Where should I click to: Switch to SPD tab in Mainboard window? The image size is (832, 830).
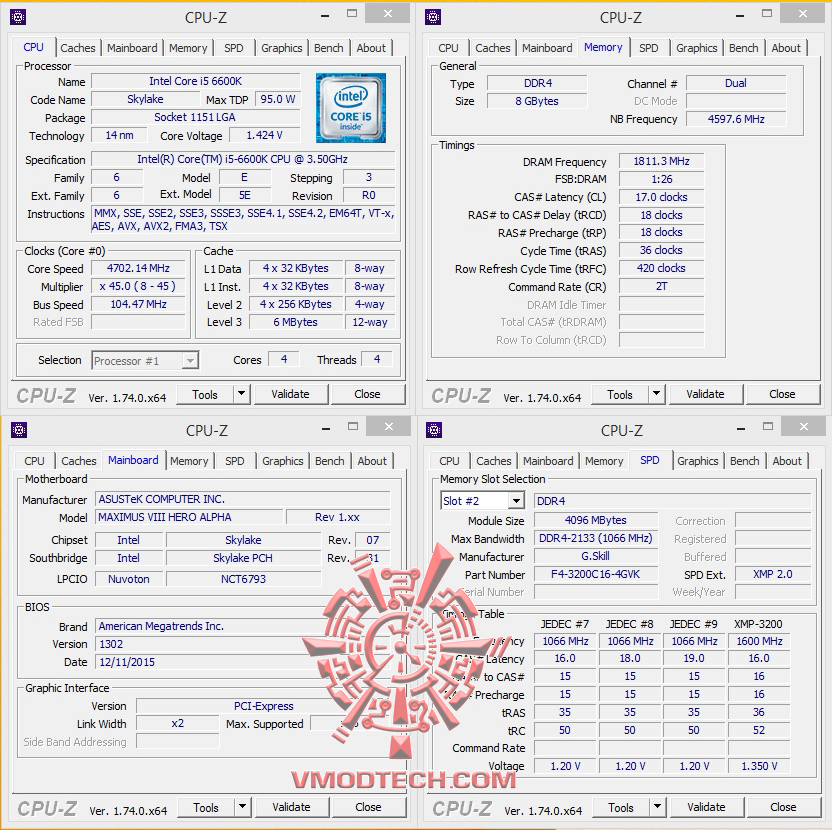tap(235, 461)
